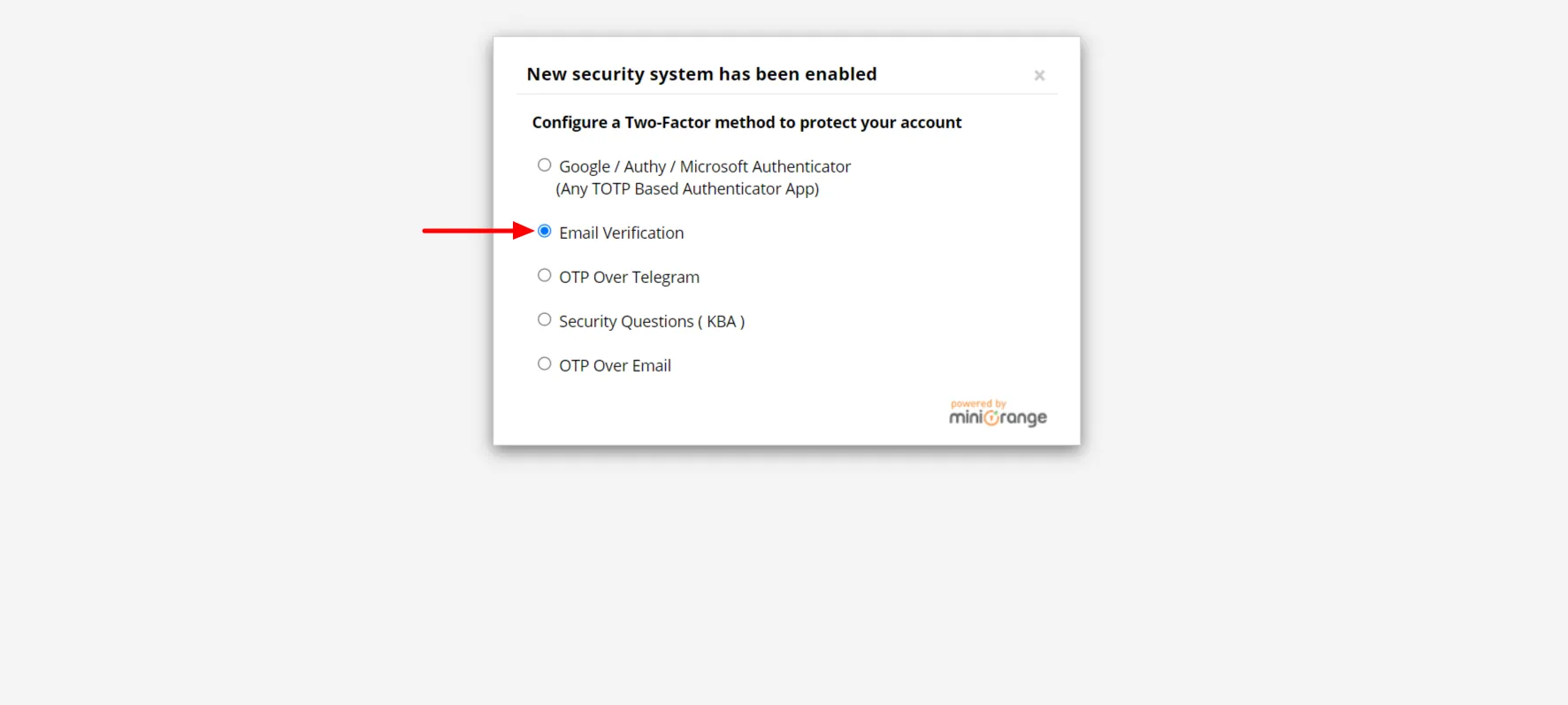Enable OTP Over Email verification
The height and width of the screenshot is (705, 1568).
point(544,363)
